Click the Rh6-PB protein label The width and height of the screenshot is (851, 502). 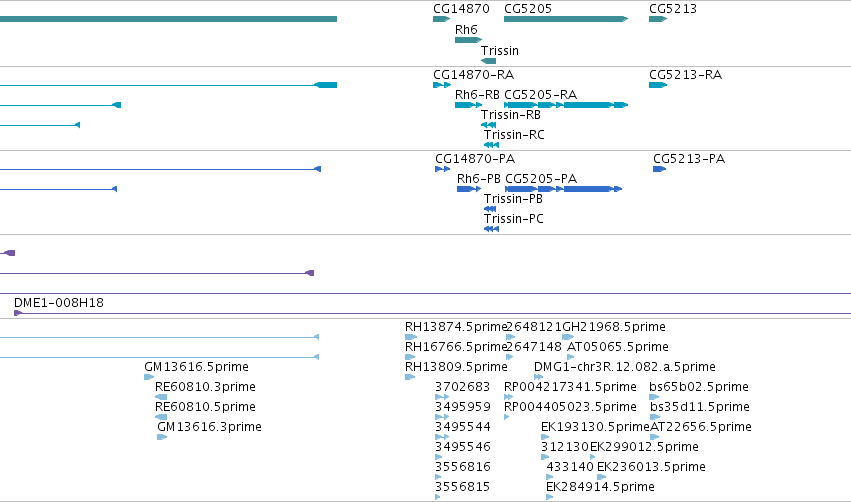pyautogui.click(x=479, y=179)
